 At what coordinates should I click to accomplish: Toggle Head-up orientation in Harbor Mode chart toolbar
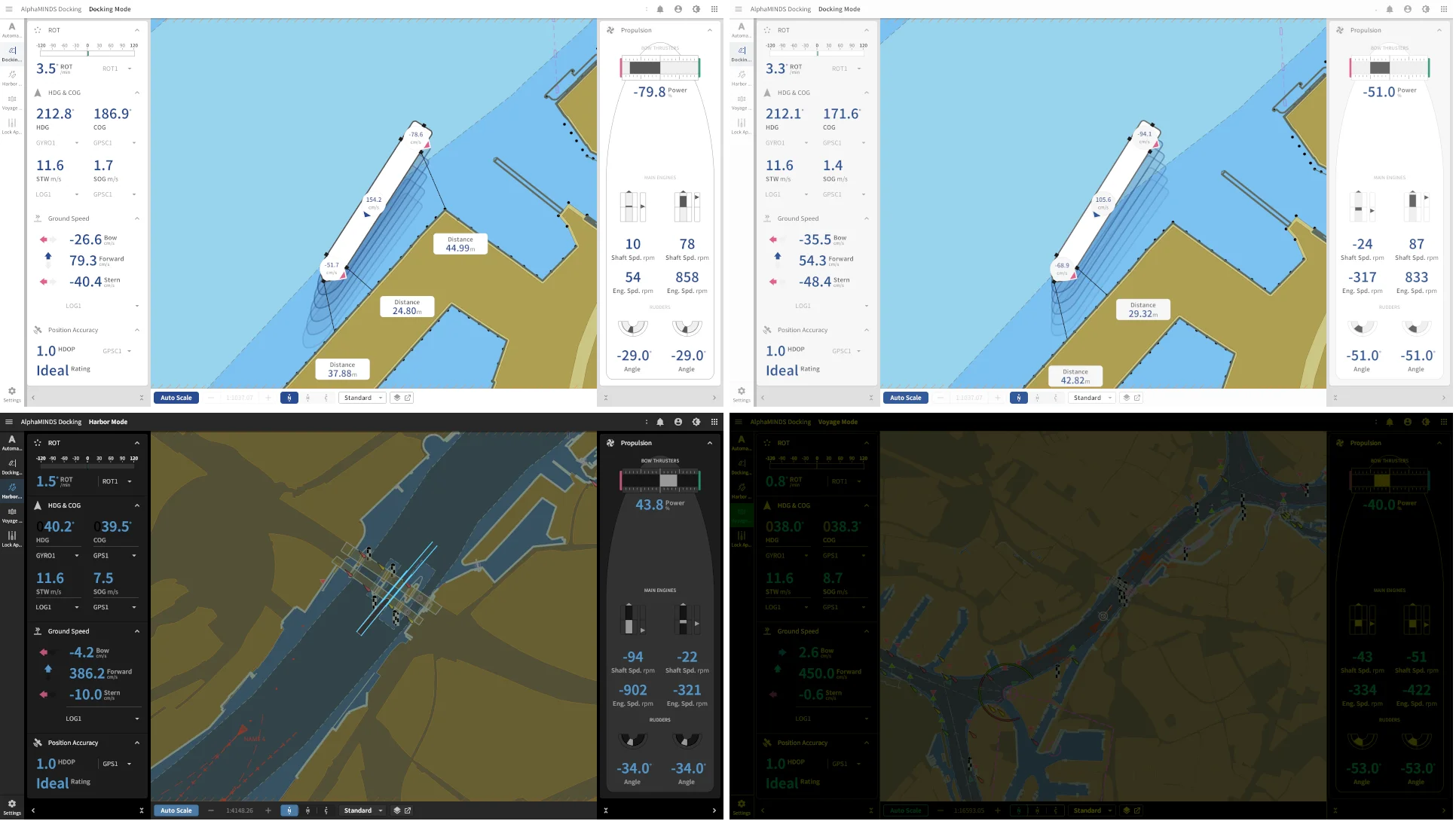point(308,811)
